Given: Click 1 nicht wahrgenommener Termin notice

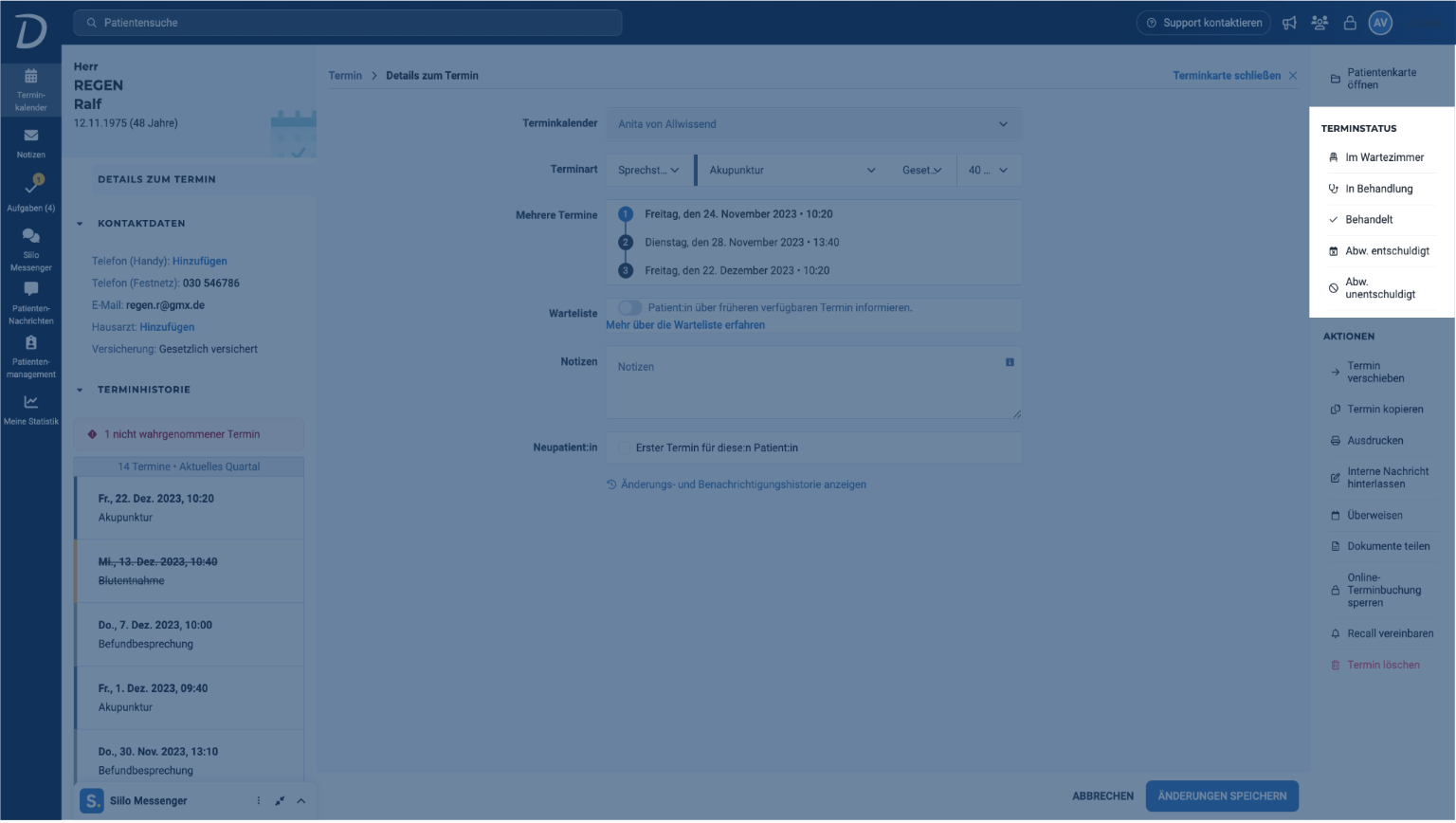Looking at the screenshot, I should [x=190, y=434].
